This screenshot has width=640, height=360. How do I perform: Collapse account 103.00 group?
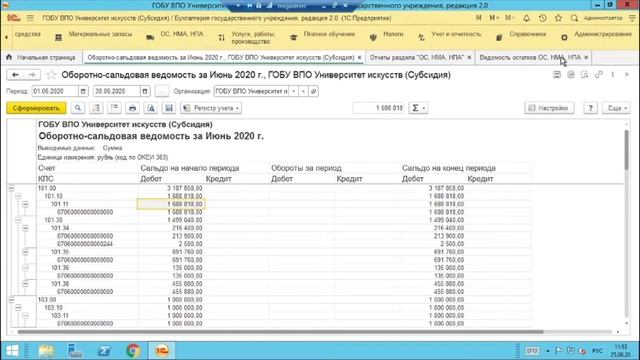pos(11,300)
